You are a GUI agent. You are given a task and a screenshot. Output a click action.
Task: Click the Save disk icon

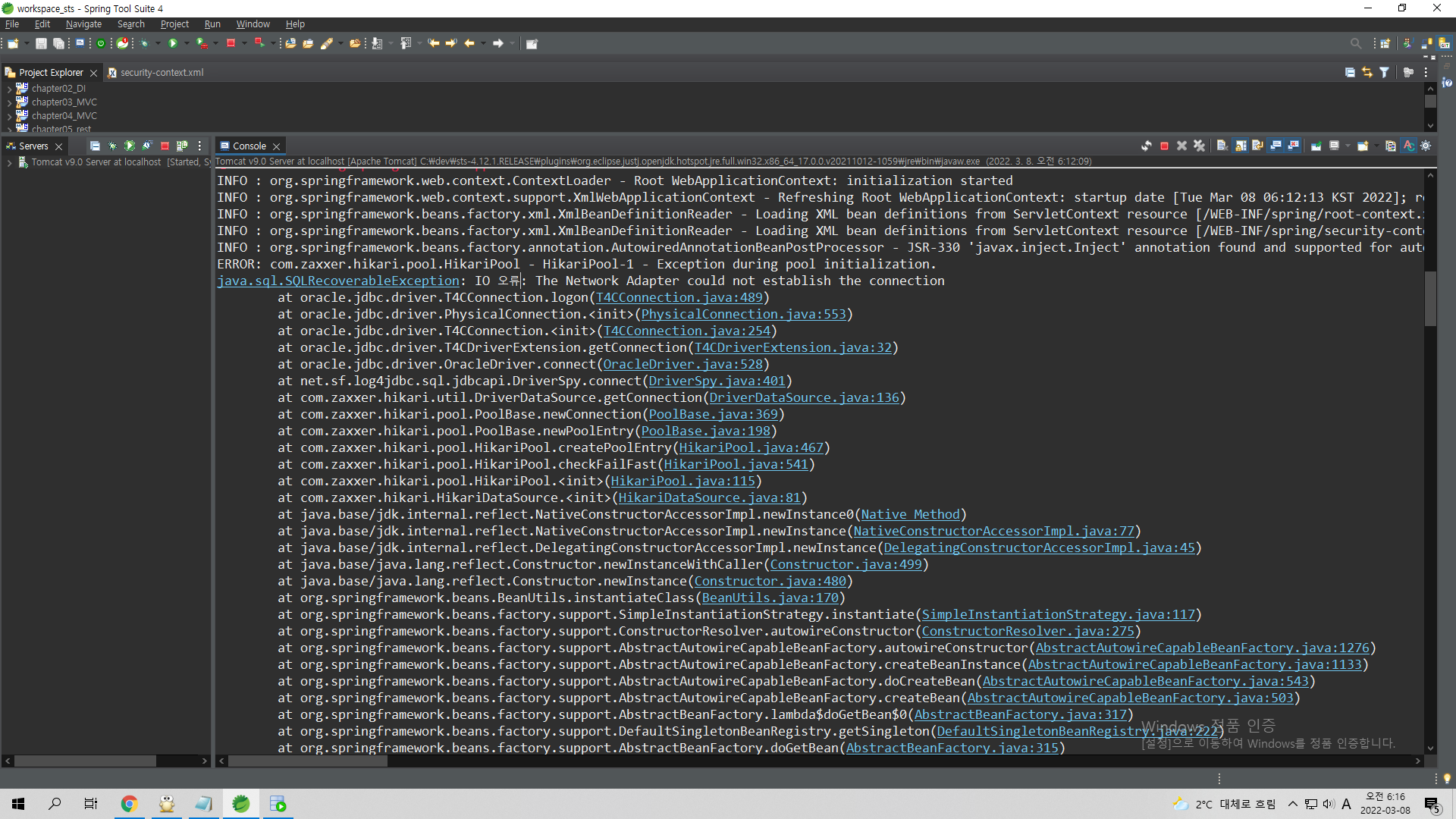(x=41, y=43)
